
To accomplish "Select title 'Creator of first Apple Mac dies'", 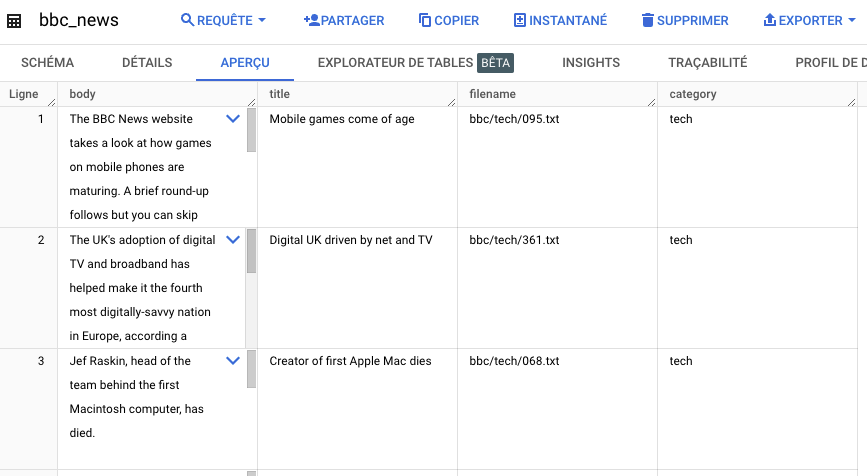I will tap(350, 361).
